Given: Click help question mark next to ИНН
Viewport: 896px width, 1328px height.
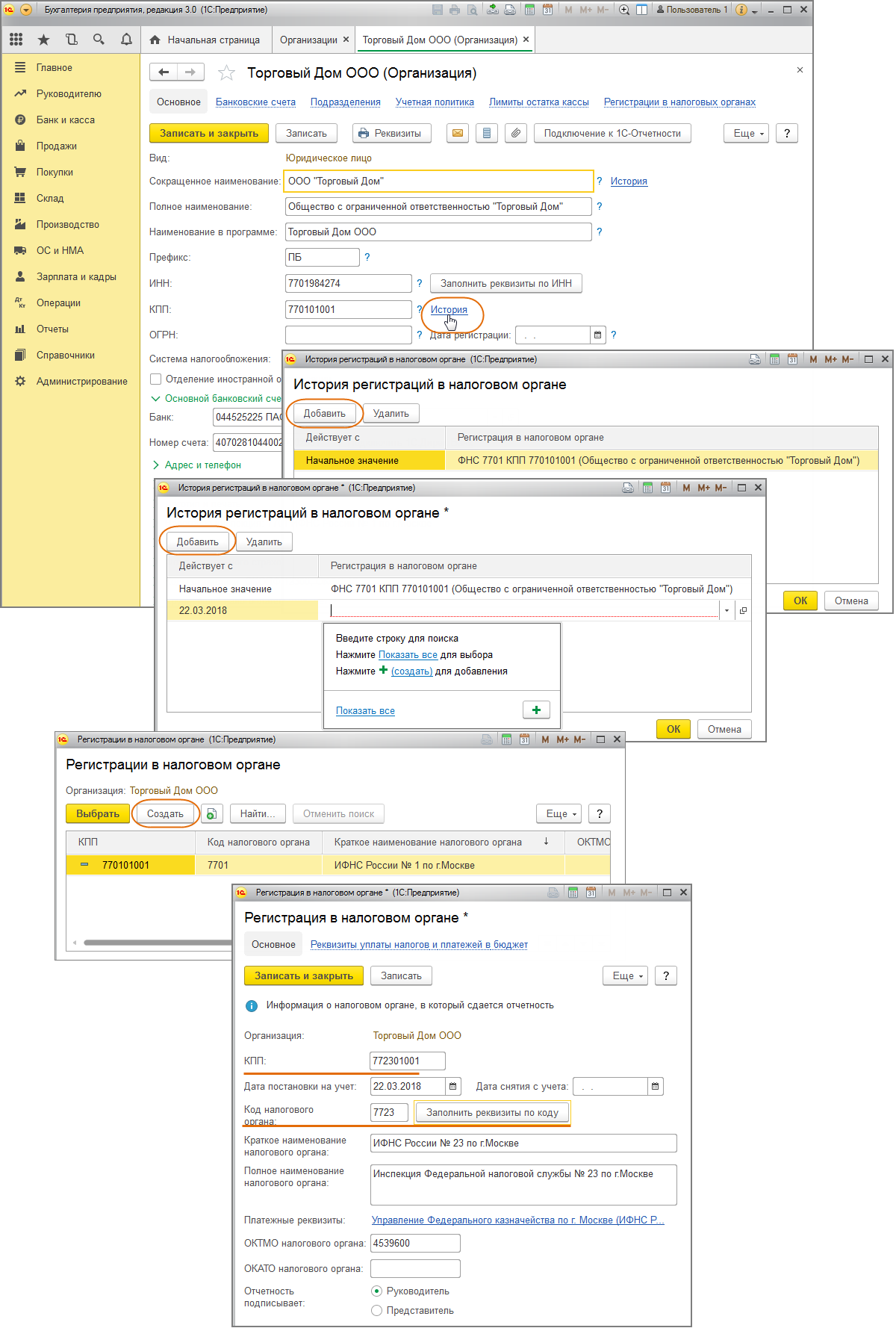Looking at the screenshot, I should [x=420, y=283].
